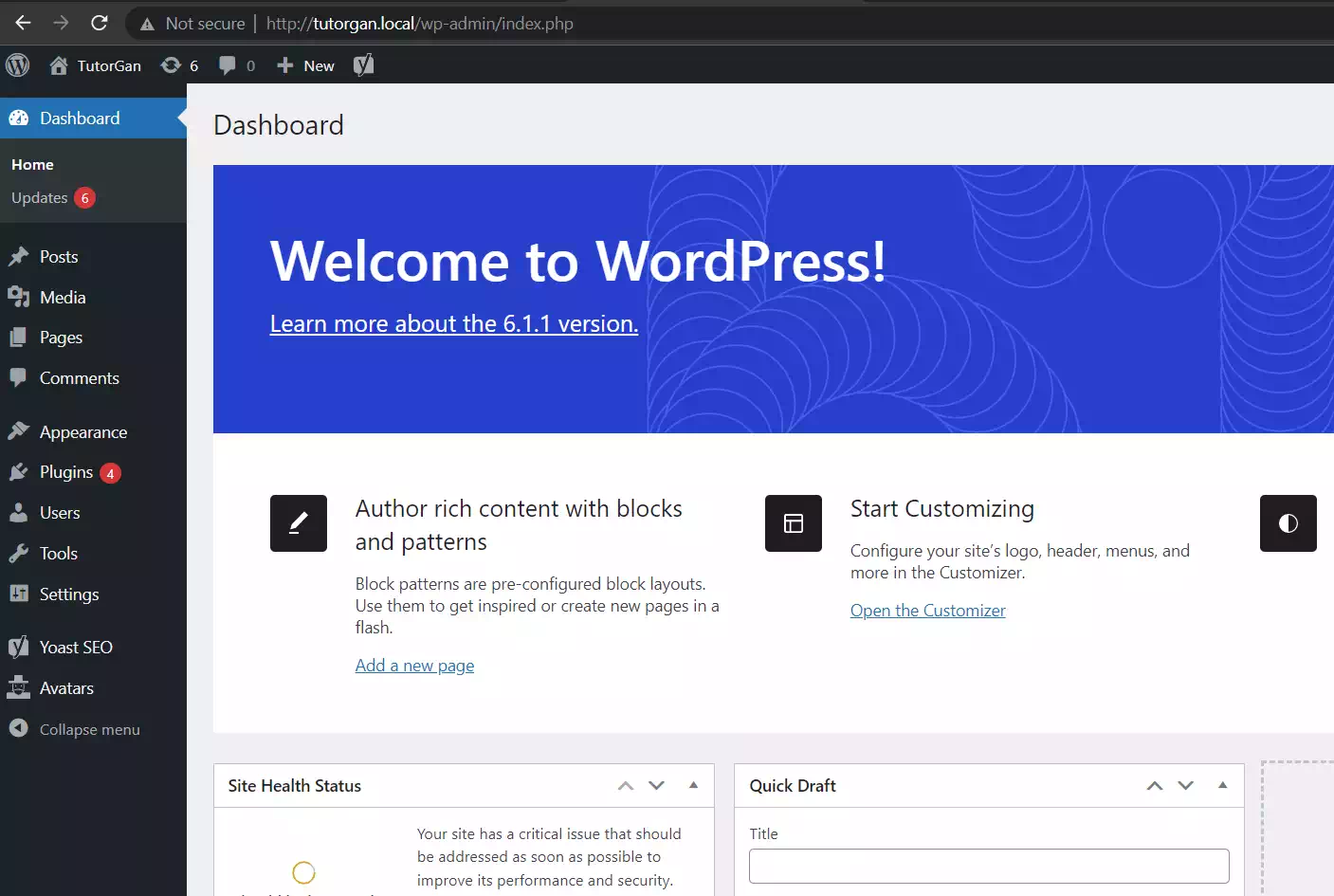Click the plus New icon in admin bar
This screenshot has height=896, width=1334.
click(x=284, y=65)
